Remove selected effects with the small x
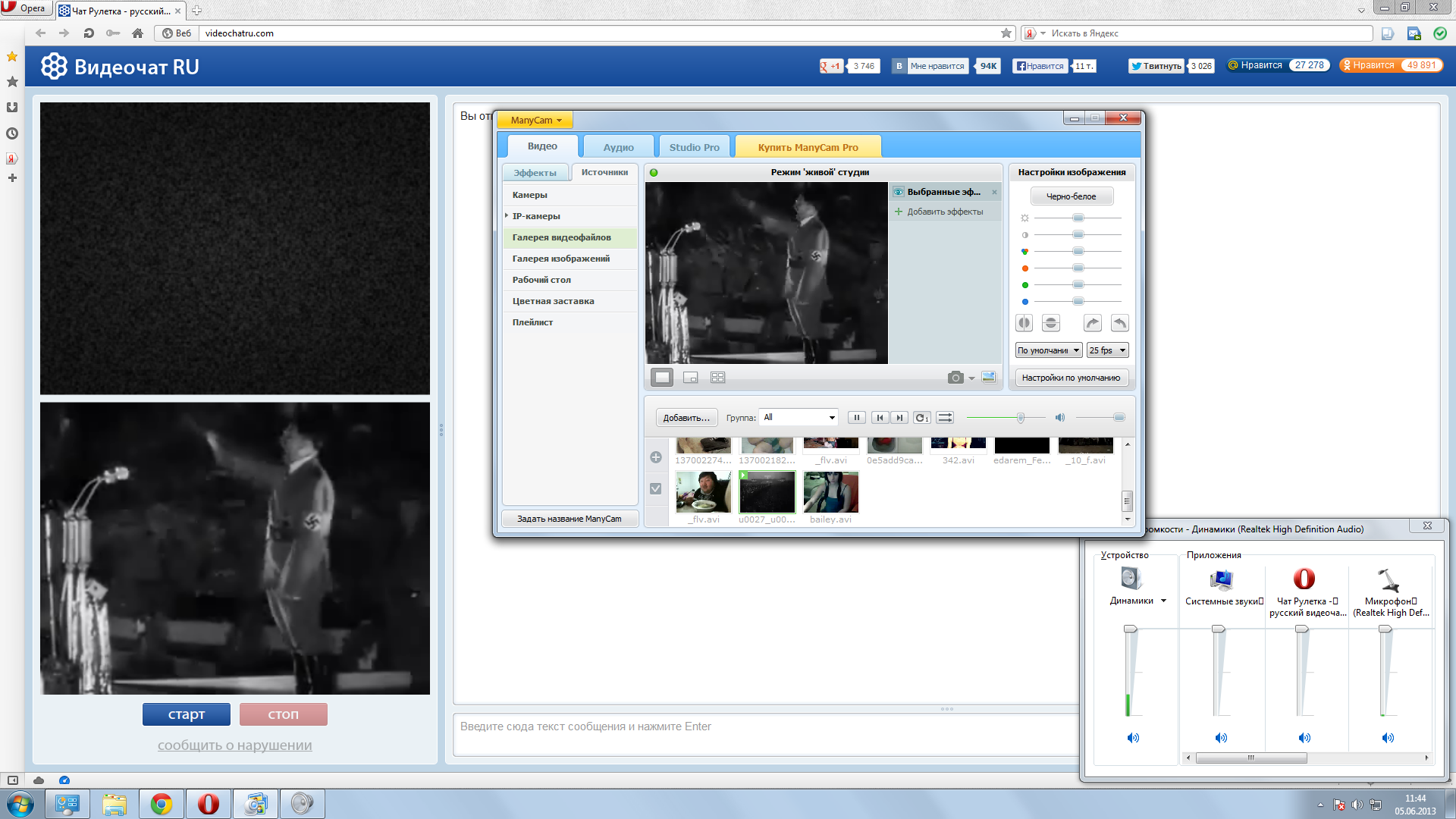Image resolution: width=1456 pixels, height=819 pixels. (x=994, y=192)
